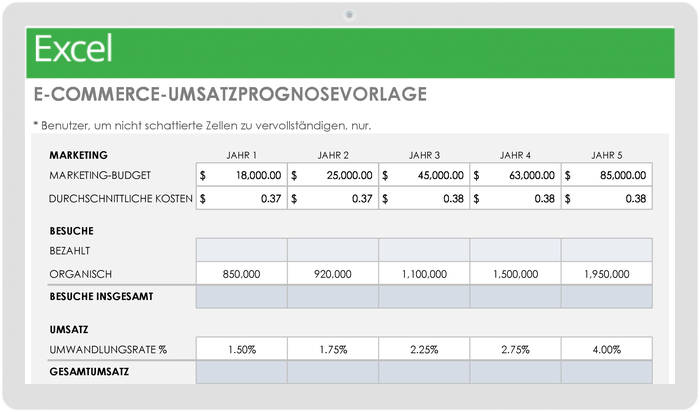Click the GESAMTUMSATZ row label
The image size is (700, 412).
[89, 371]
